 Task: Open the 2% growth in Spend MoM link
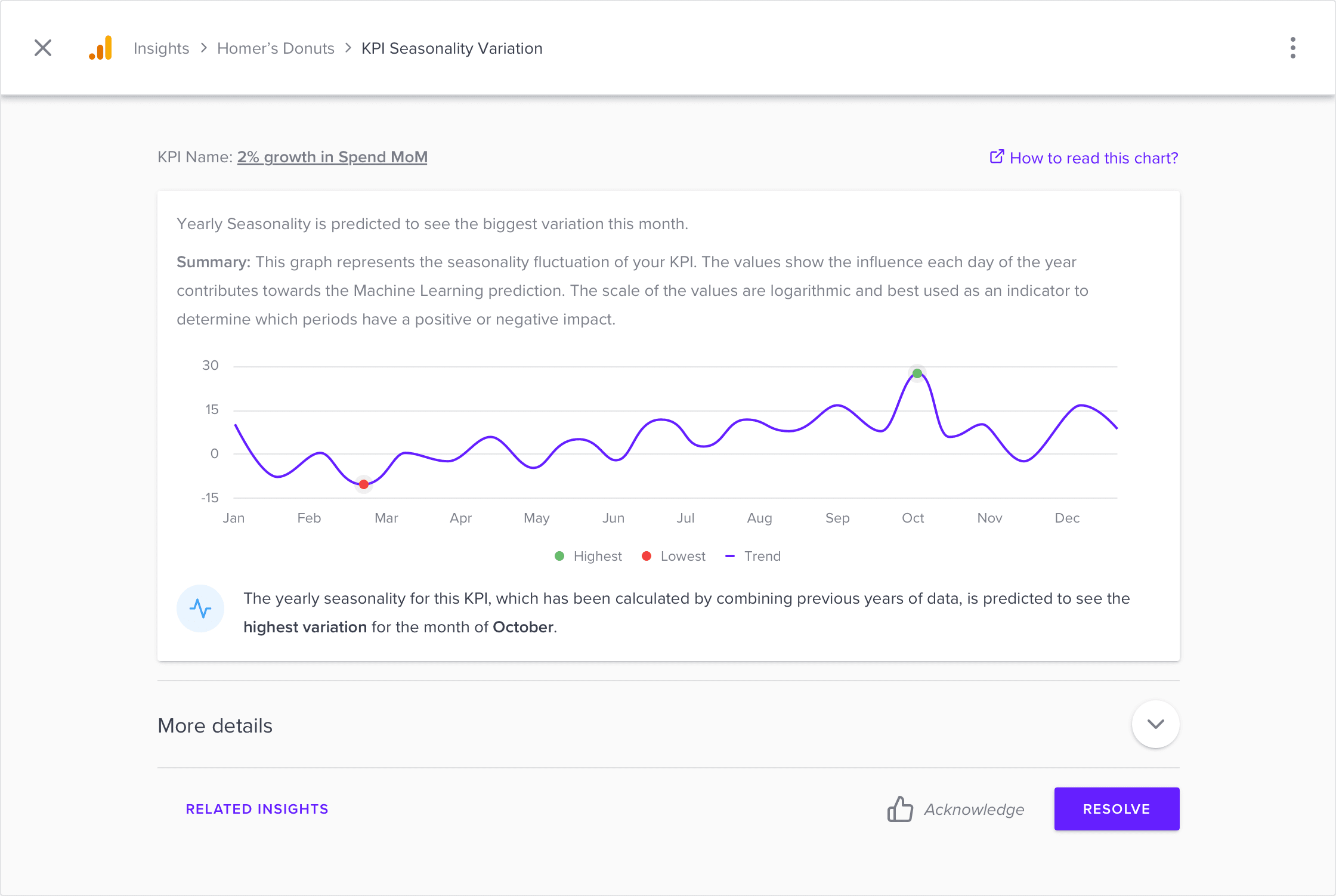click(x=332, y=157)
